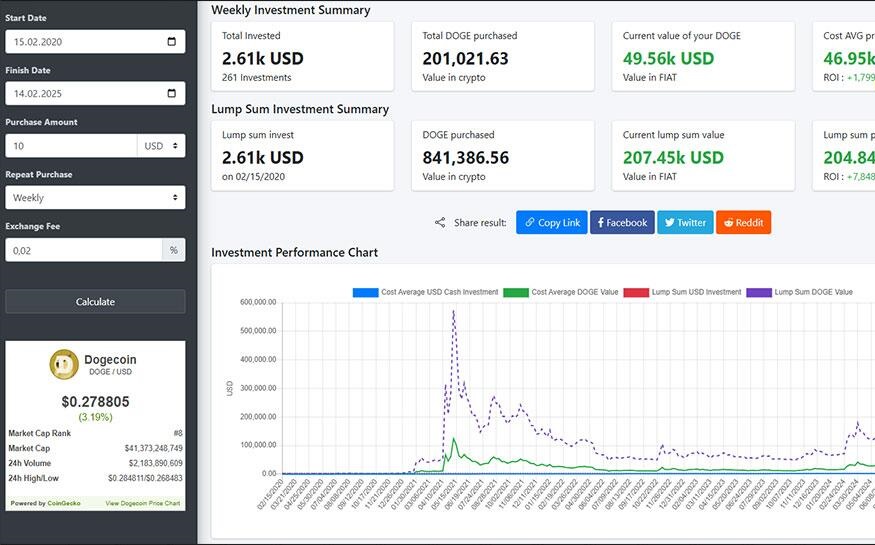This screenshot has height=545, width=875.
Task: Click the Finish Date field 14.02.2025
Action: (x=95, y=93)
